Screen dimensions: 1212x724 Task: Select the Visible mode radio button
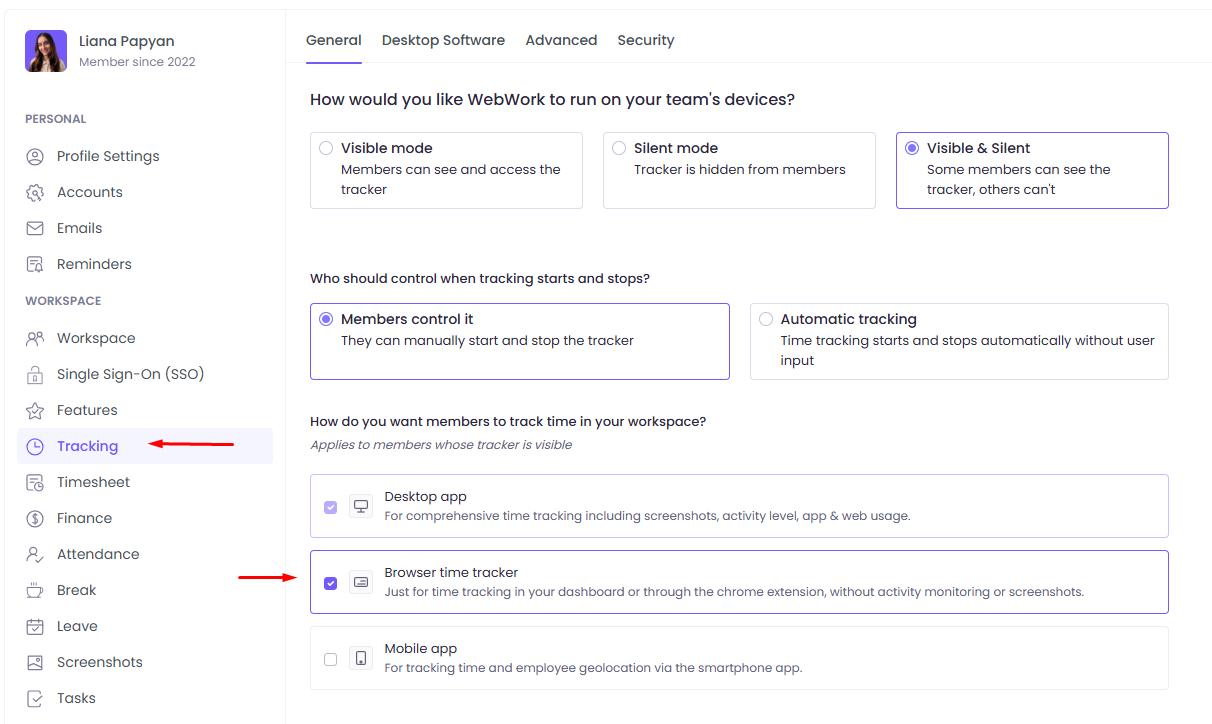[x=326, y=147]
